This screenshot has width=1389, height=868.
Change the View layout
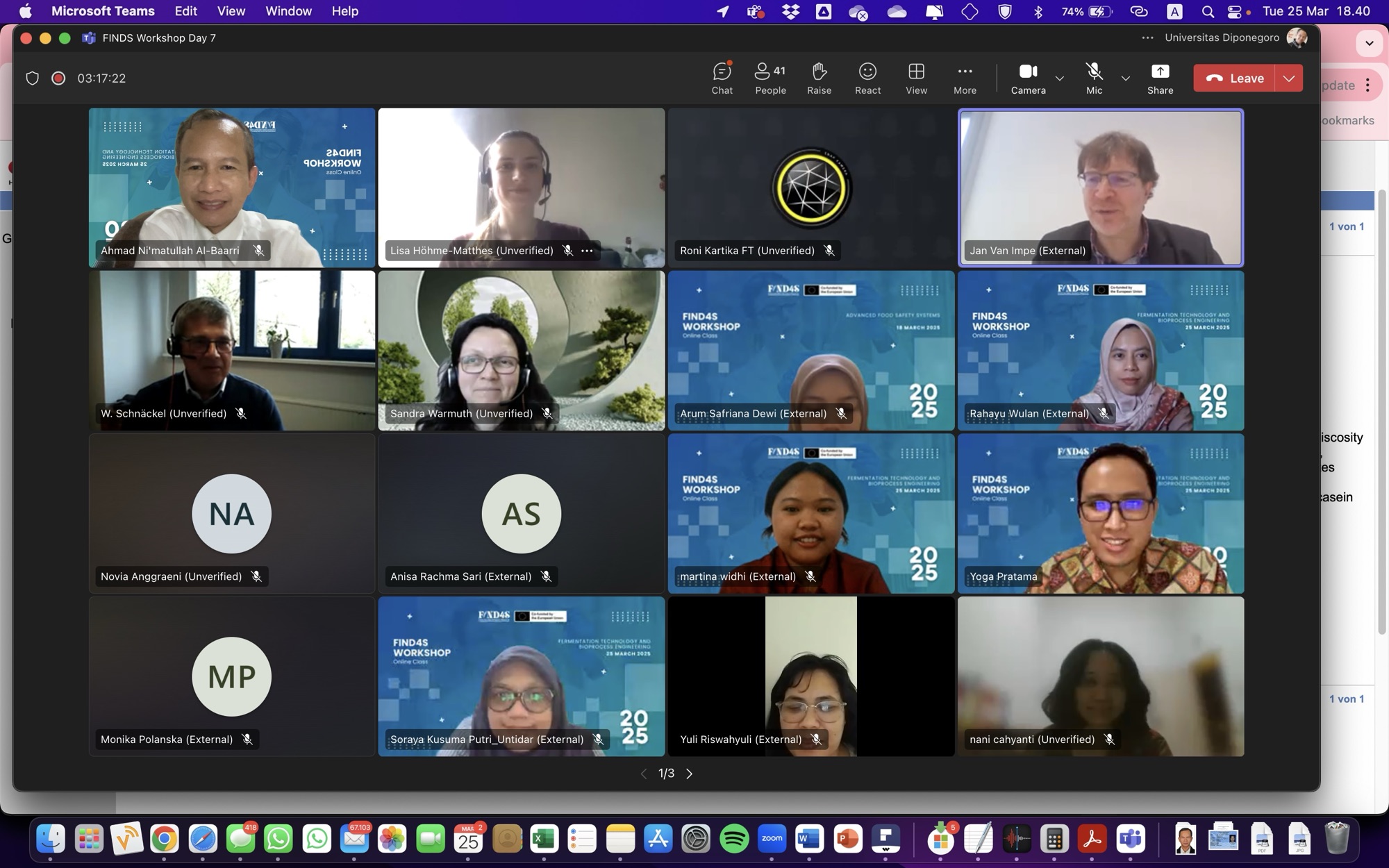point(916,78)
